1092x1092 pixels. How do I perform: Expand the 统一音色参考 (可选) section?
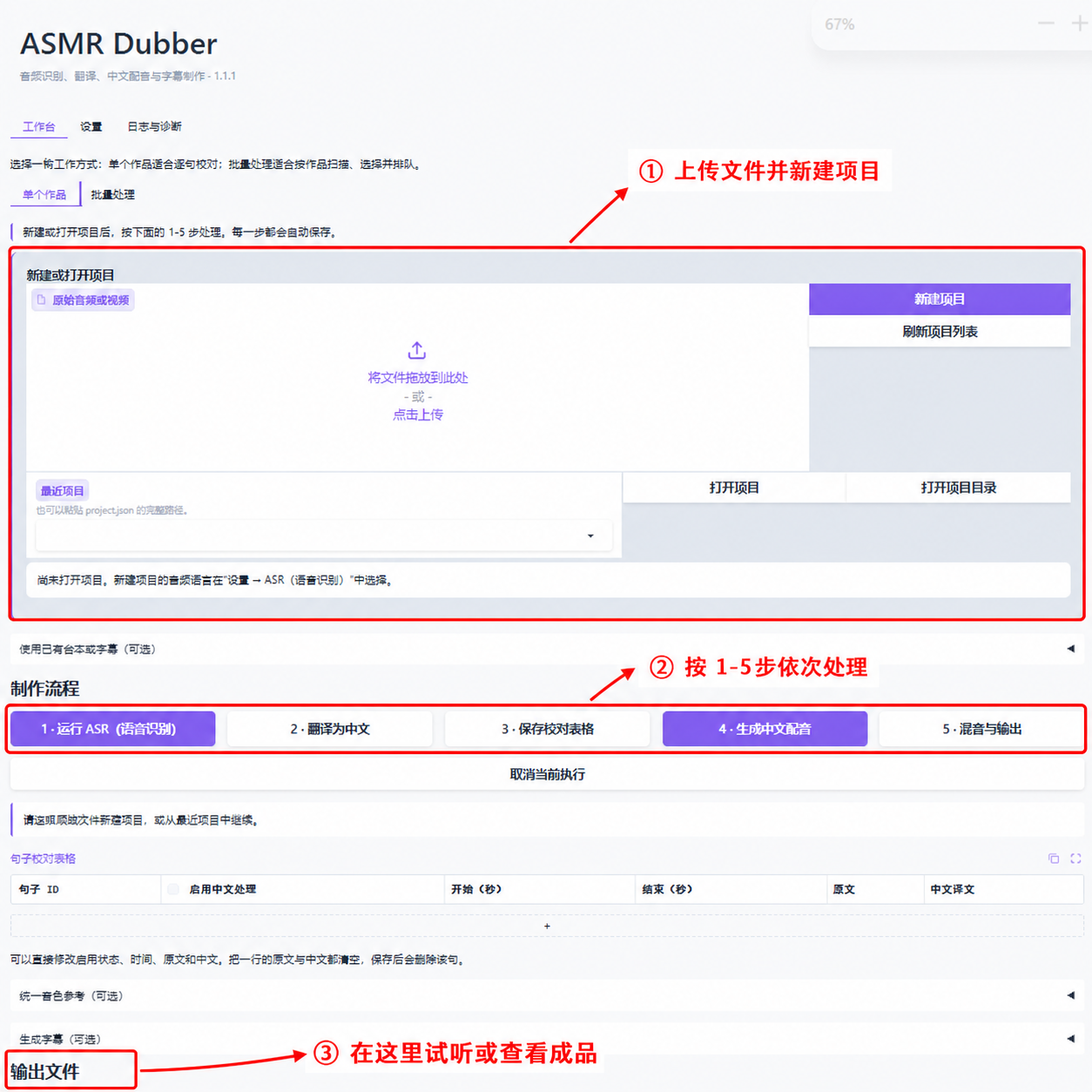point(547,995)
